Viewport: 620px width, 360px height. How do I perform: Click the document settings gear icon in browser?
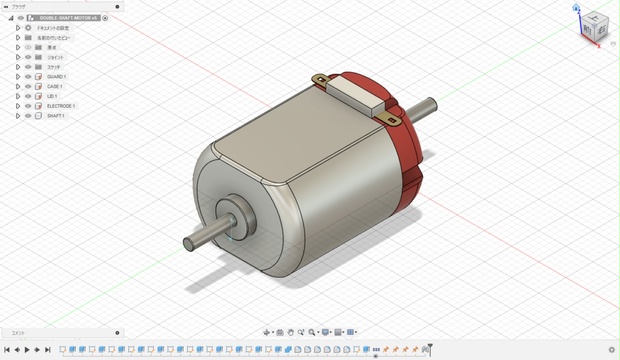[28, 28]
